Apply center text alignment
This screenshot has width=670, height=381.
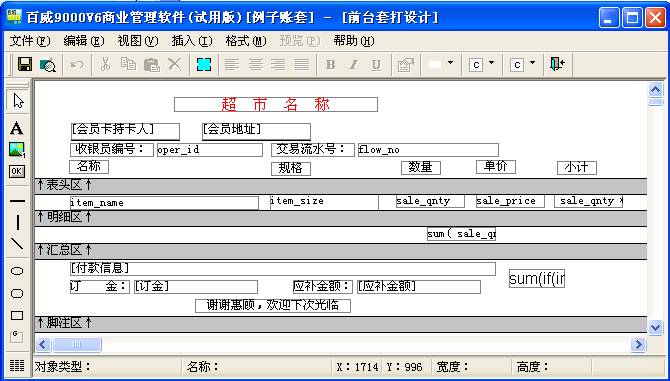coord(256,64)
